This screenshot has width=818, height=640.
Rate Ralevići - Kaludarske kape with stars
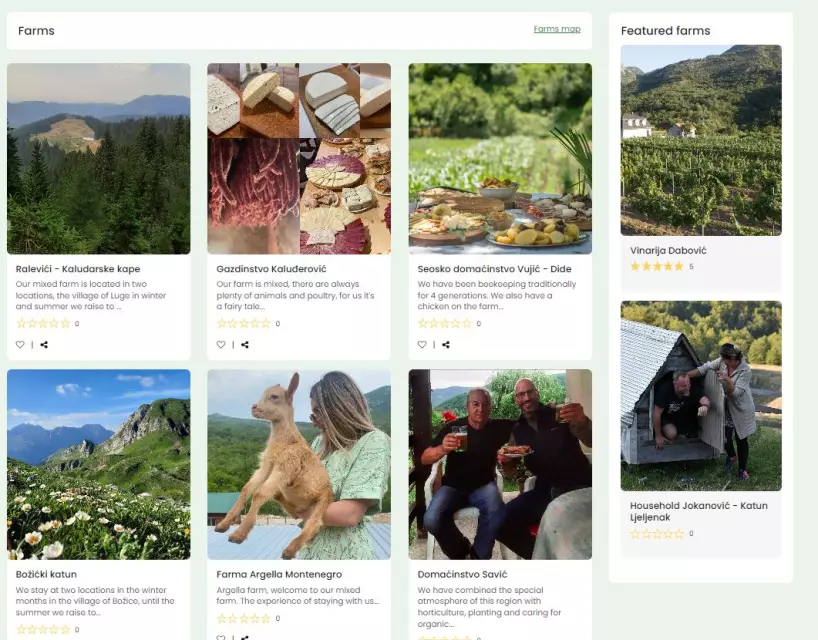[x=44, y=324]
